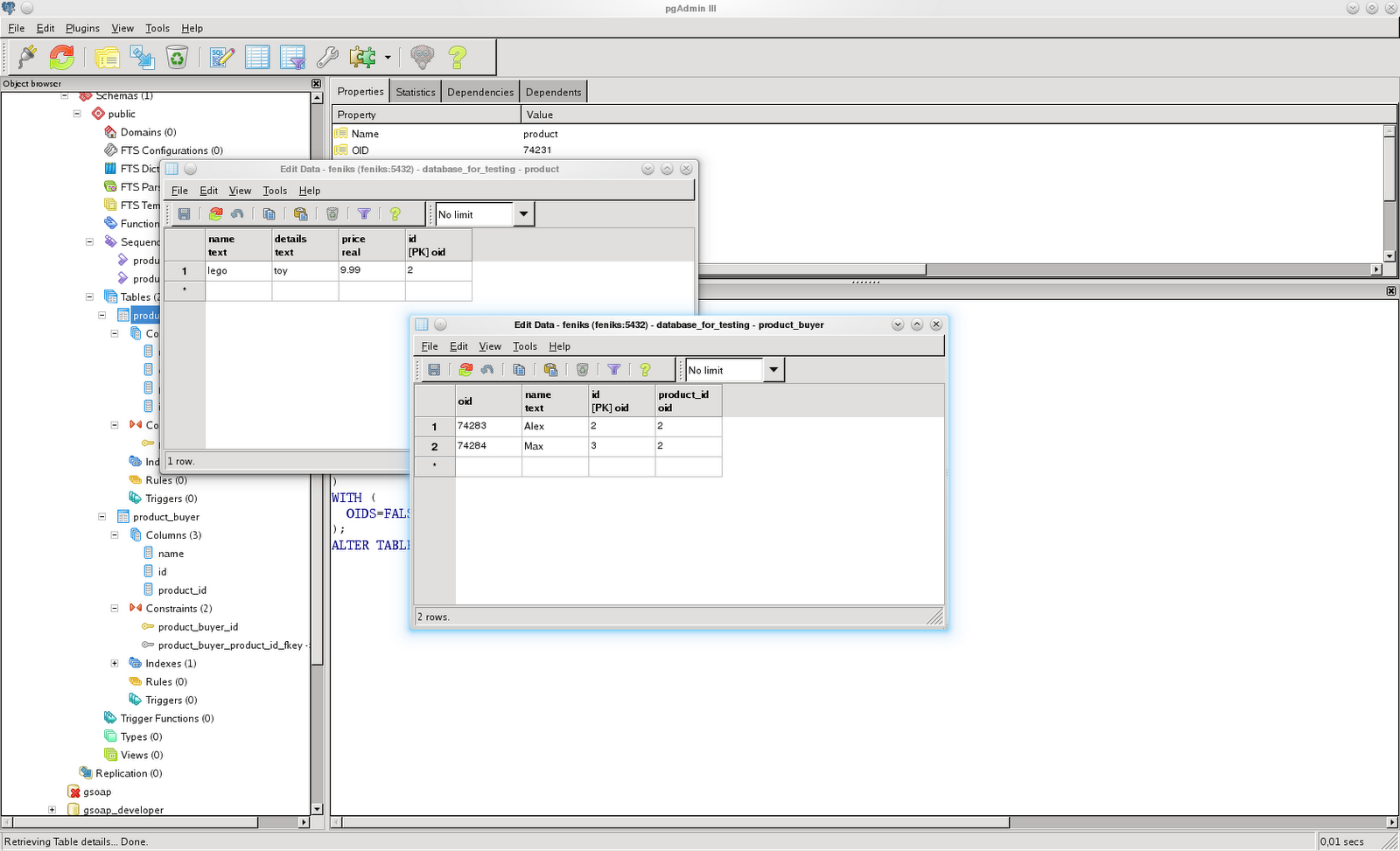Image resolution: width=1400 pixels, height=851 pixels.
Task: Collapse the product_buyer table node
Action: (x=101, y=517)
